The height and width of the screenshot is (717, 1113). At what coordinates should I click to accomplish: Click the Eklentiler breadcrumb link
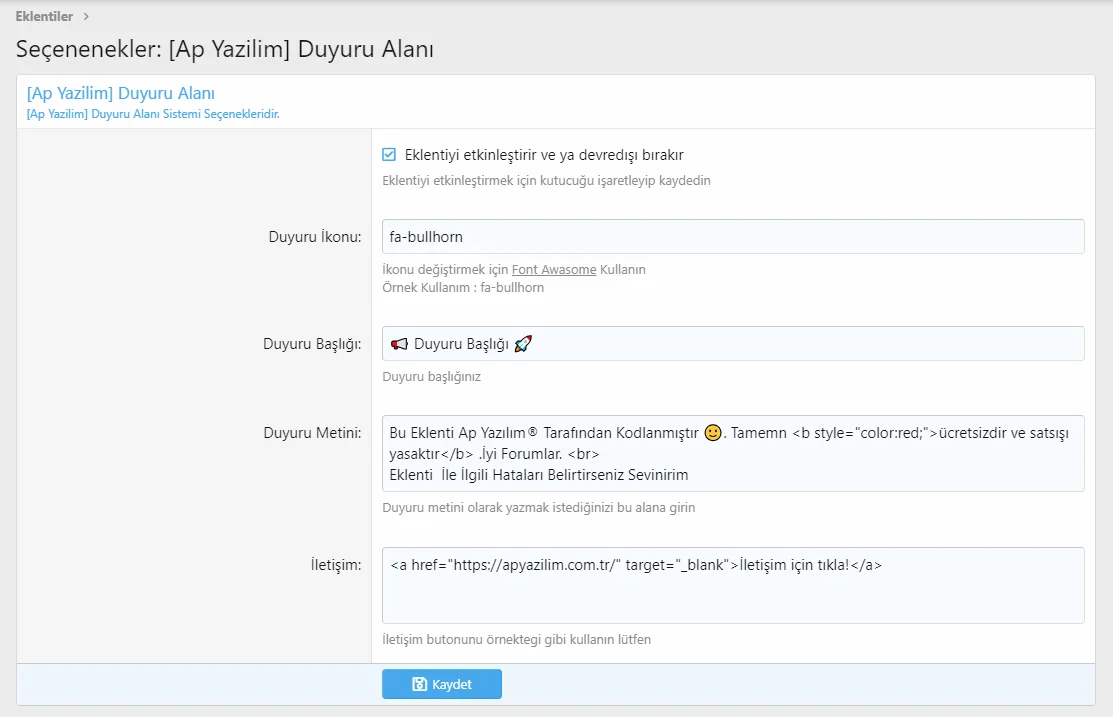44,16
